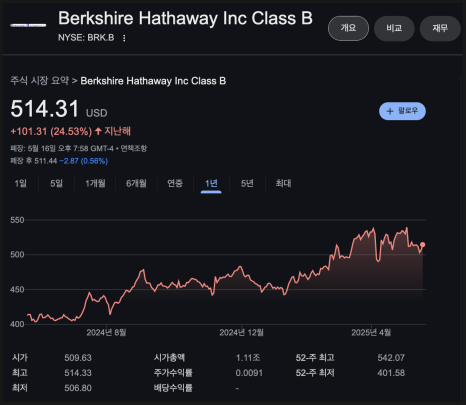Click the 팔로우 follow button
The height and width of the screenshot is (405, 466).
click(x=402, y=111)
